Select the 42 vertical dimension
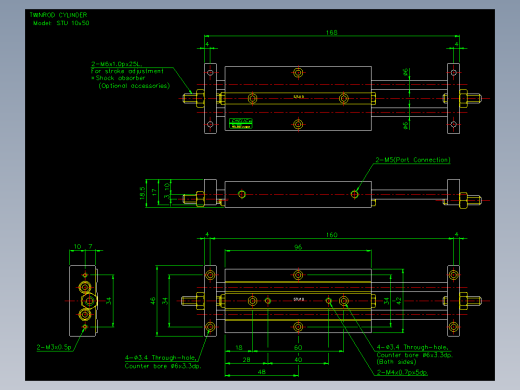 (x=399, y=301)
